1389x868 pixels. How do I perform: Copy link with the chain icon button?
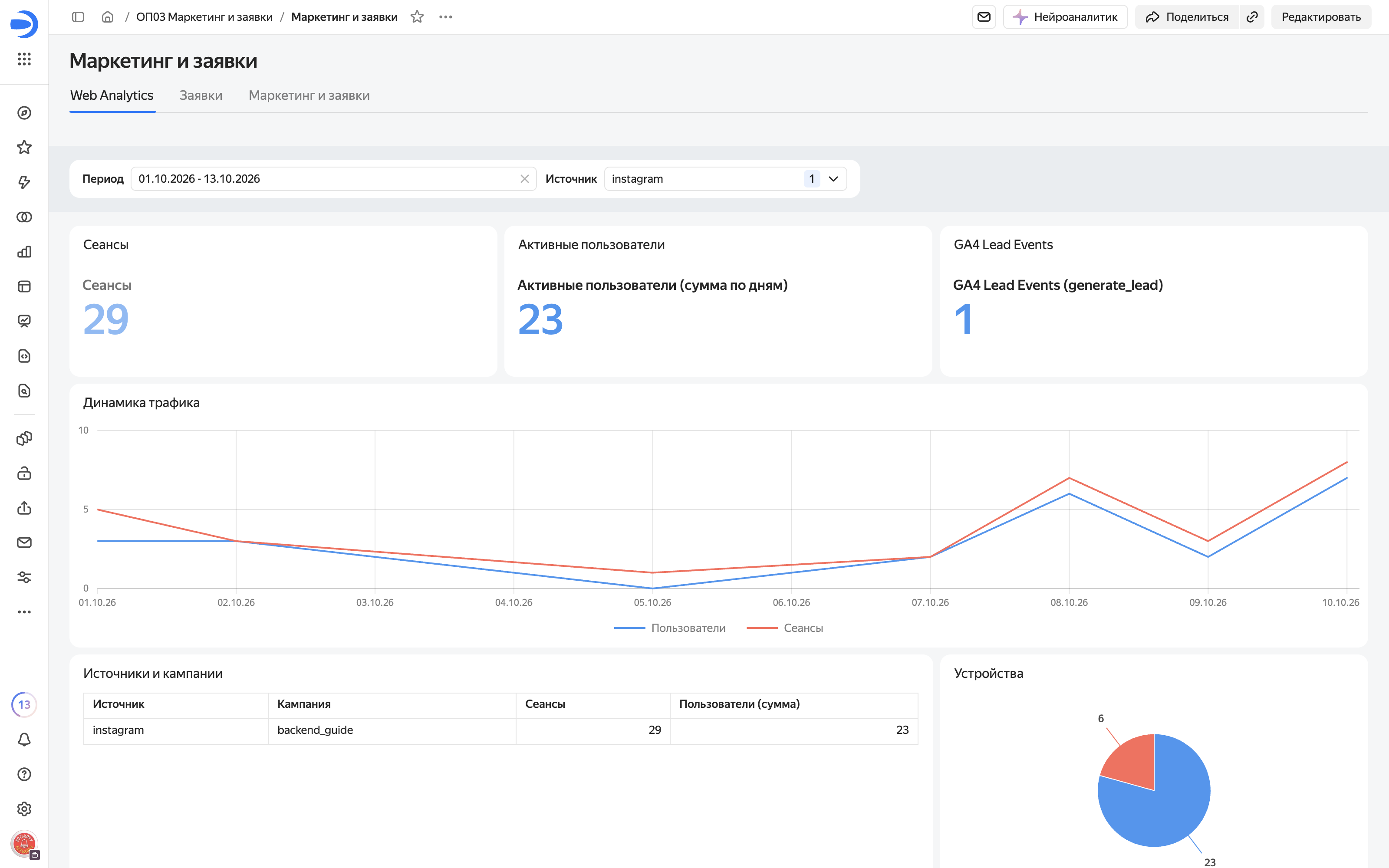point(1252,17)
